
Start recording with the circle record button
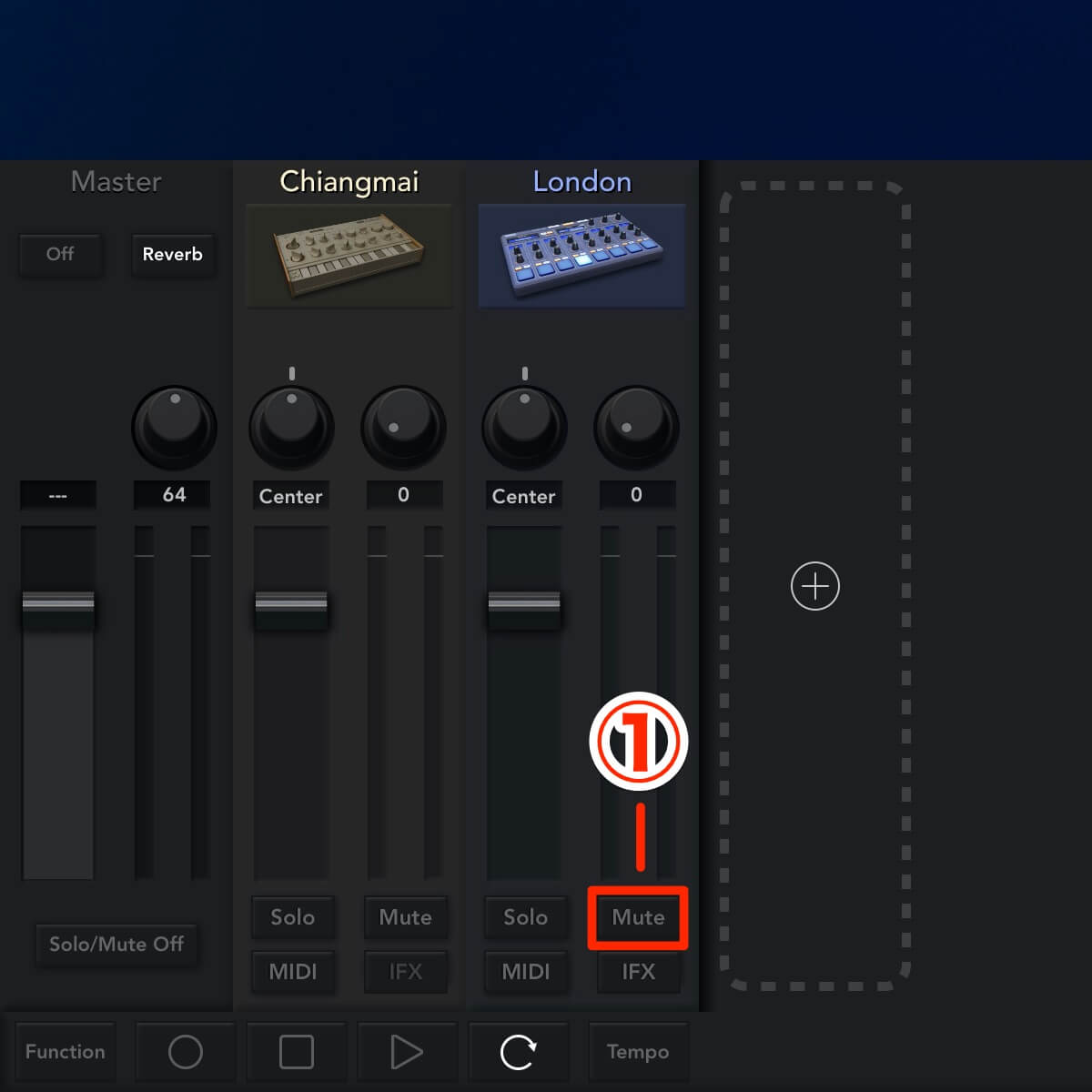click(x=186, y=1052)
